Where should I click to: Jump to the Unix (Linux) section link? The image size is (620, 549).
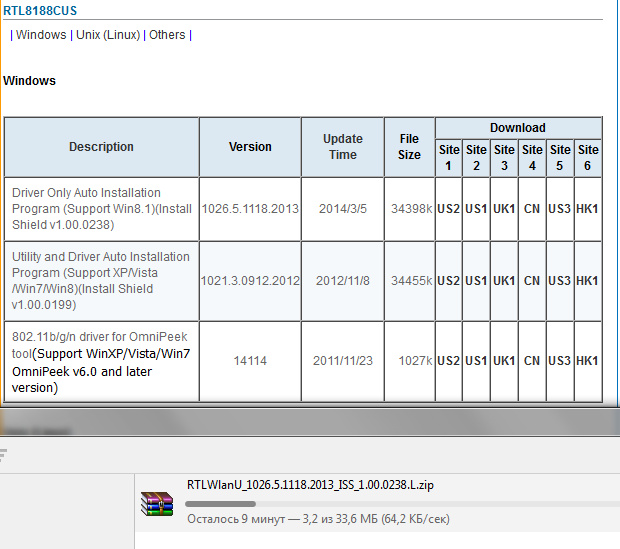pos(108,35)
